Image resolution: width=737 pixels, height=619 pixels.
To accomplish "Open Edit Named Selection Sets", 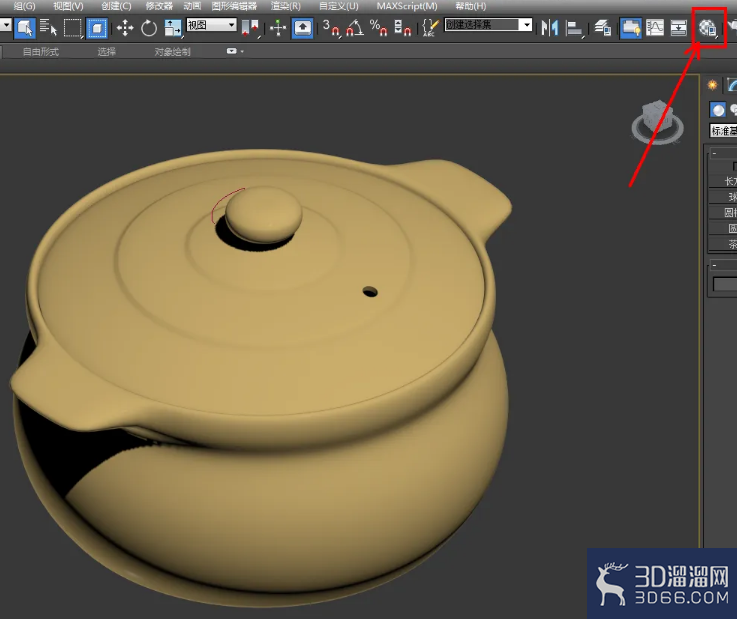I will coord(431,28).
